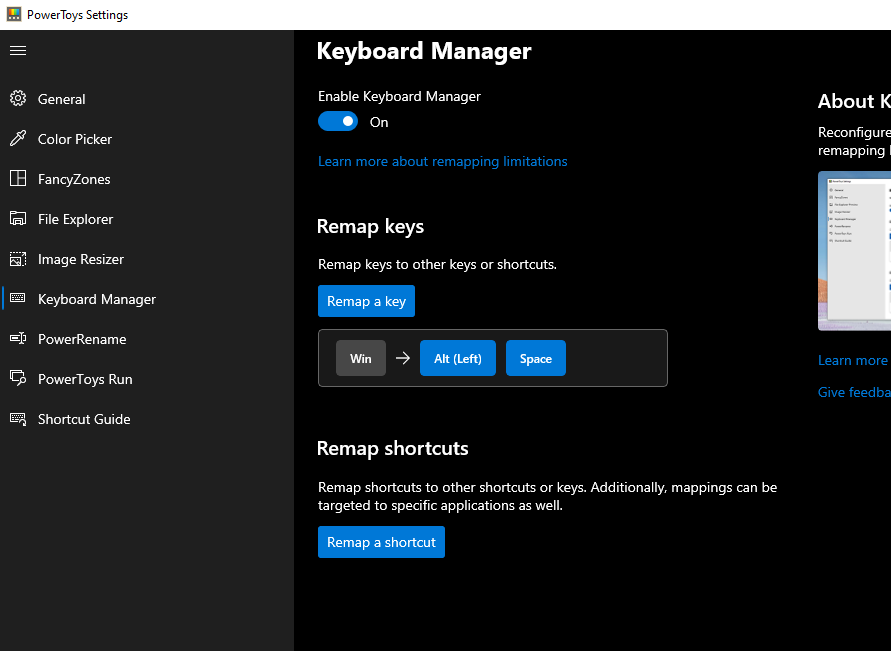The width and height of the screenshot is (891, 651).
Task: Click the FancyZones layout icon
Action: coord(18,178)
